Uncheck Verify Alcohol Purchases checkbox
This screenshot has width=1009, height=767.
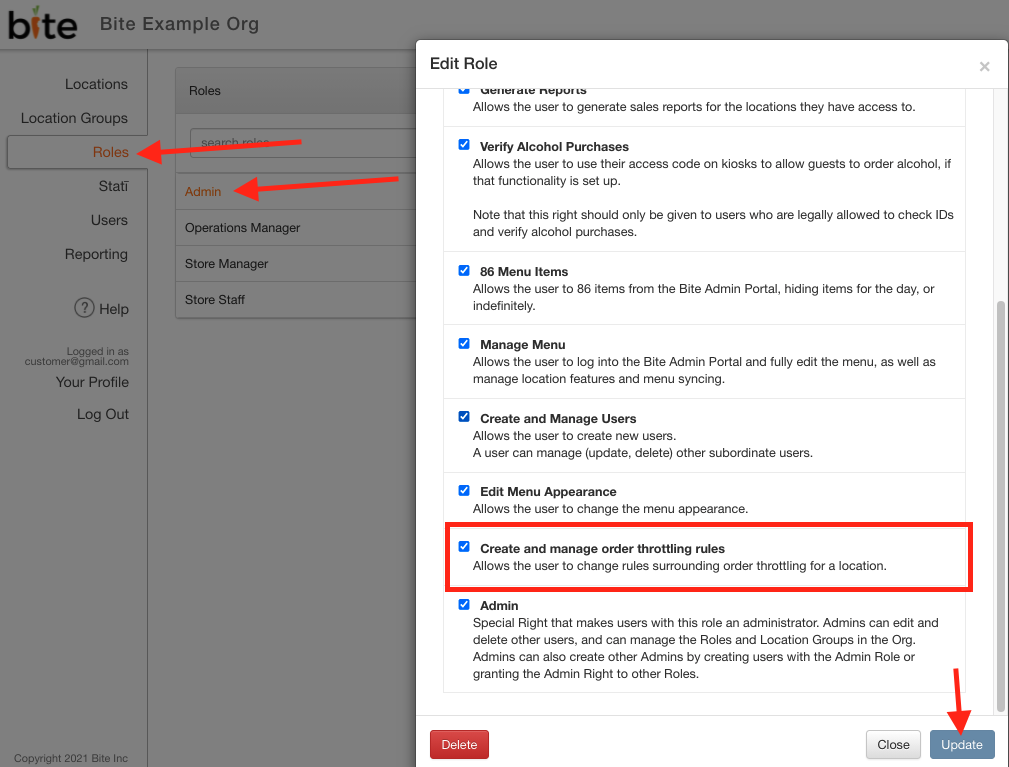click(x=464, y=145)
